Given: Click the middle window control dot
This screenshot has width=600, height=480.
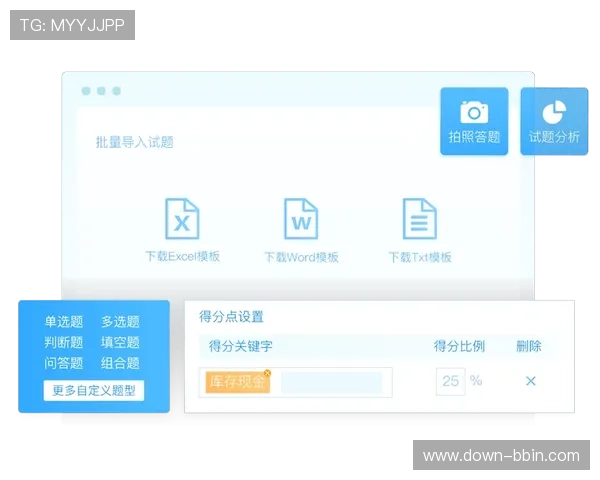Looking at the screenshot, I should coord(101,91).
